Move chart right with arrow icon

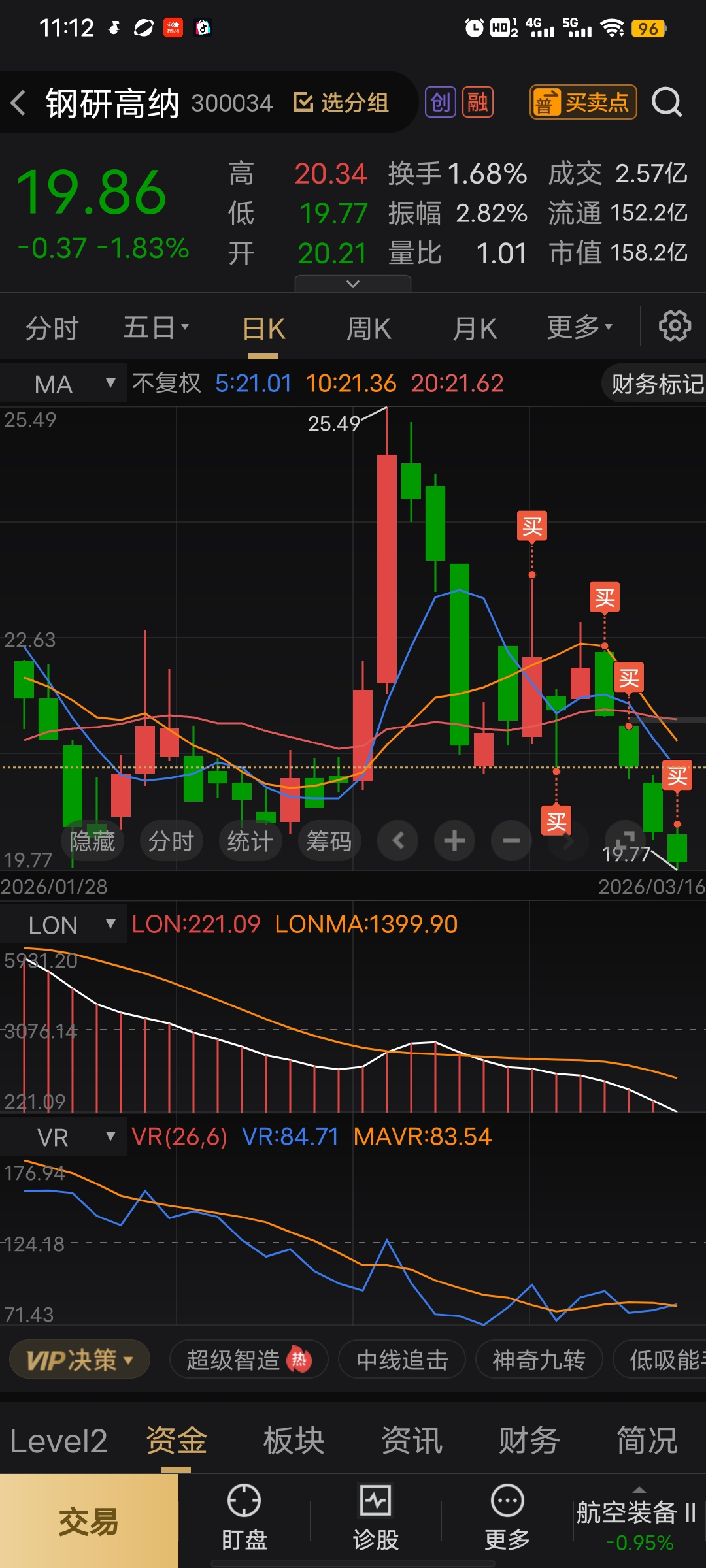pyautogui.click(x=568, y=840)
